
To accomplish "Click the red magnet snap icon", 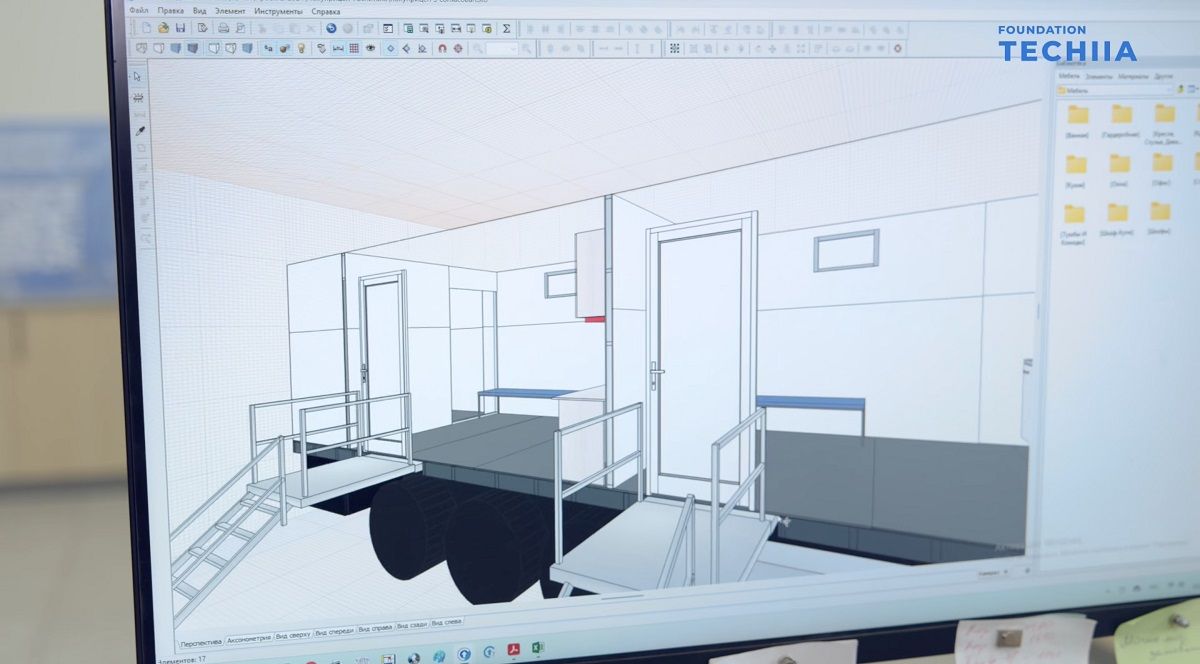I will pyautogui.click(x=441, y=48).
